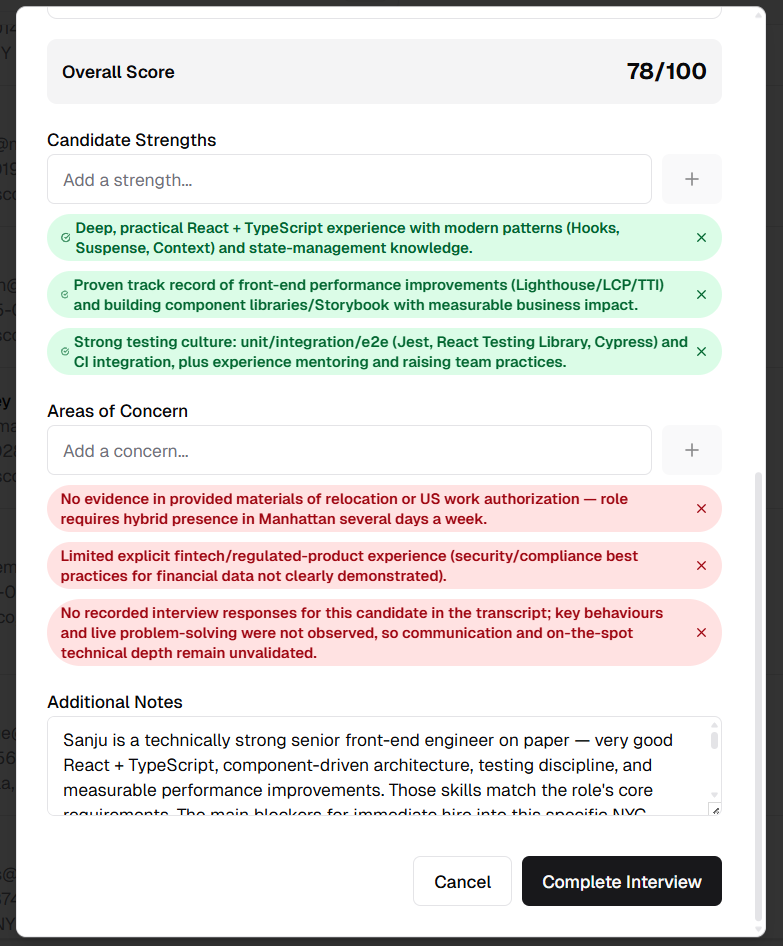Click the check icon on the performance improvements chip
This screenshot has width=783, height=946.
click(x=66, y=295)
